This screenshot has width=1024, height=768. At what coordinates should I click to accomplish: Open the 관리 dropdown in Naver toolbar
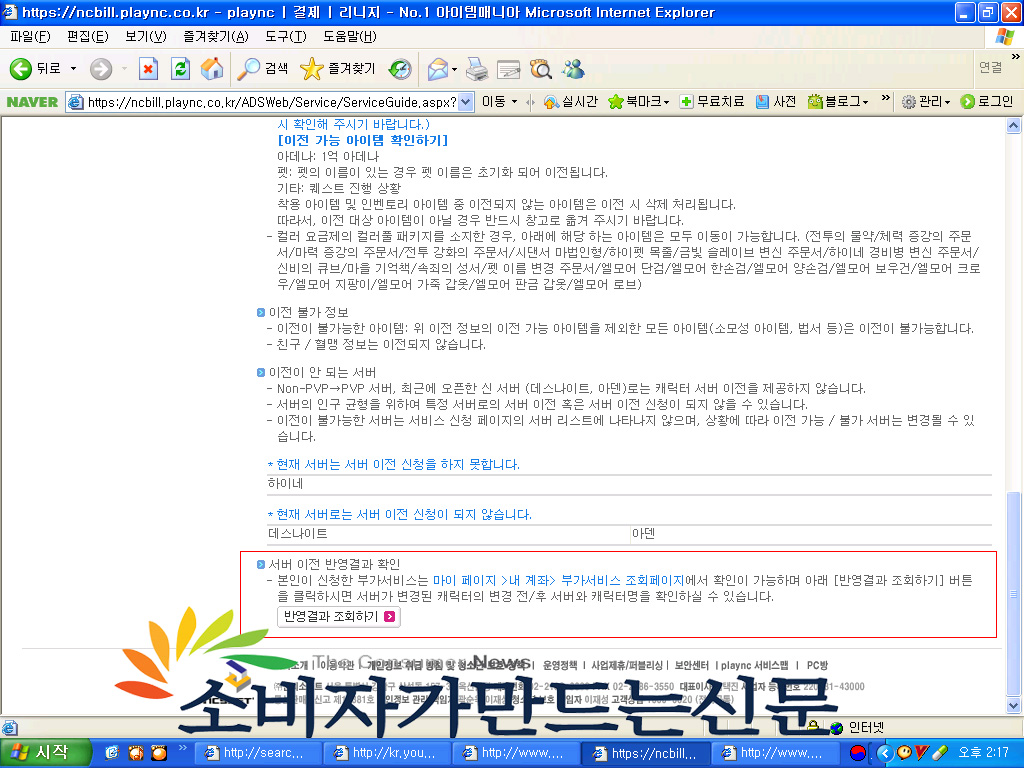point(947,102)
